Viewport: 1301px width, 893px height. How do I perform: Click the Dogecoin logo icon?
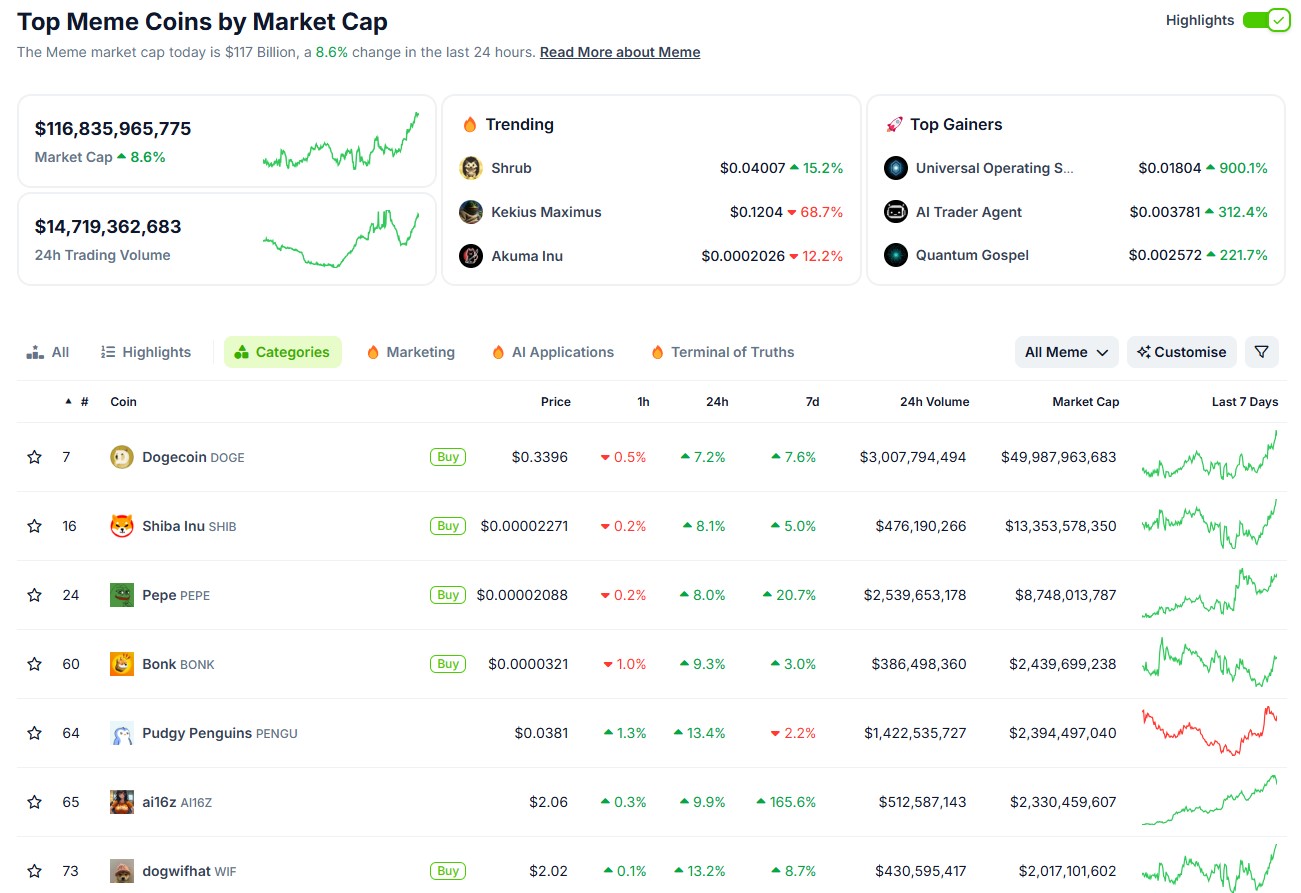tap(122, 457)
